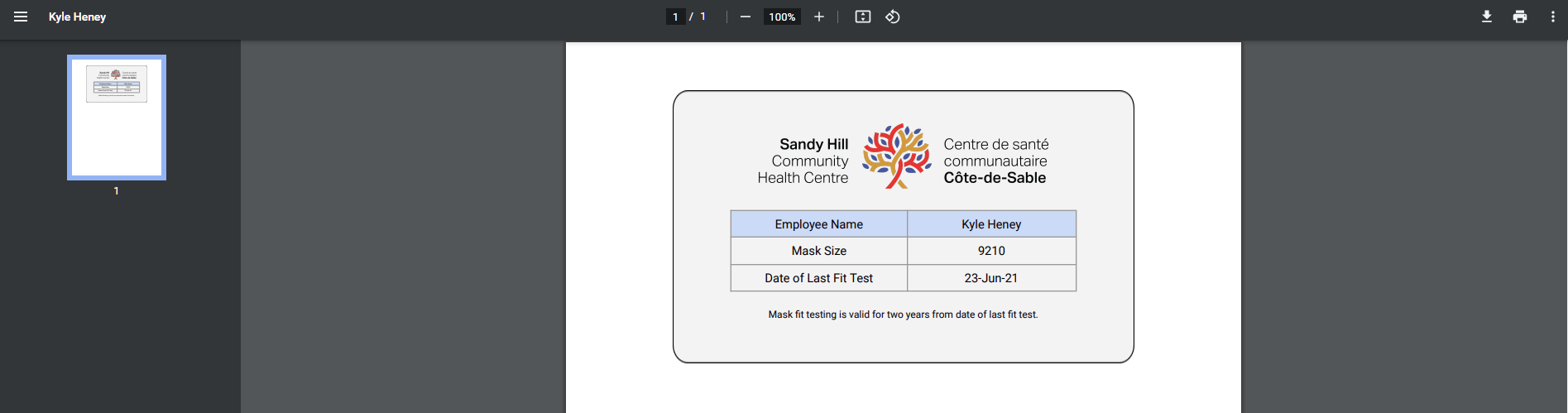Toggle the sidebar hamburger menu

[x=21, y=17]
